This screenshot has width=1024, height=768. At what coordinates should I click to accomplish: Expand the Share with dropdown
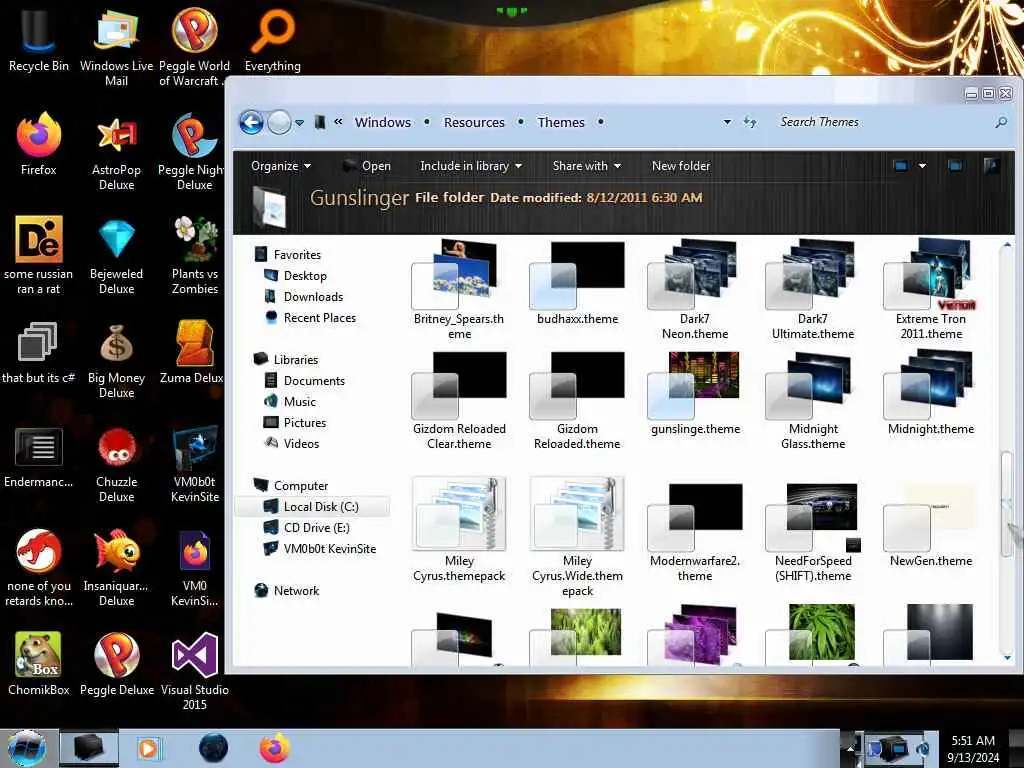[586, 166]
